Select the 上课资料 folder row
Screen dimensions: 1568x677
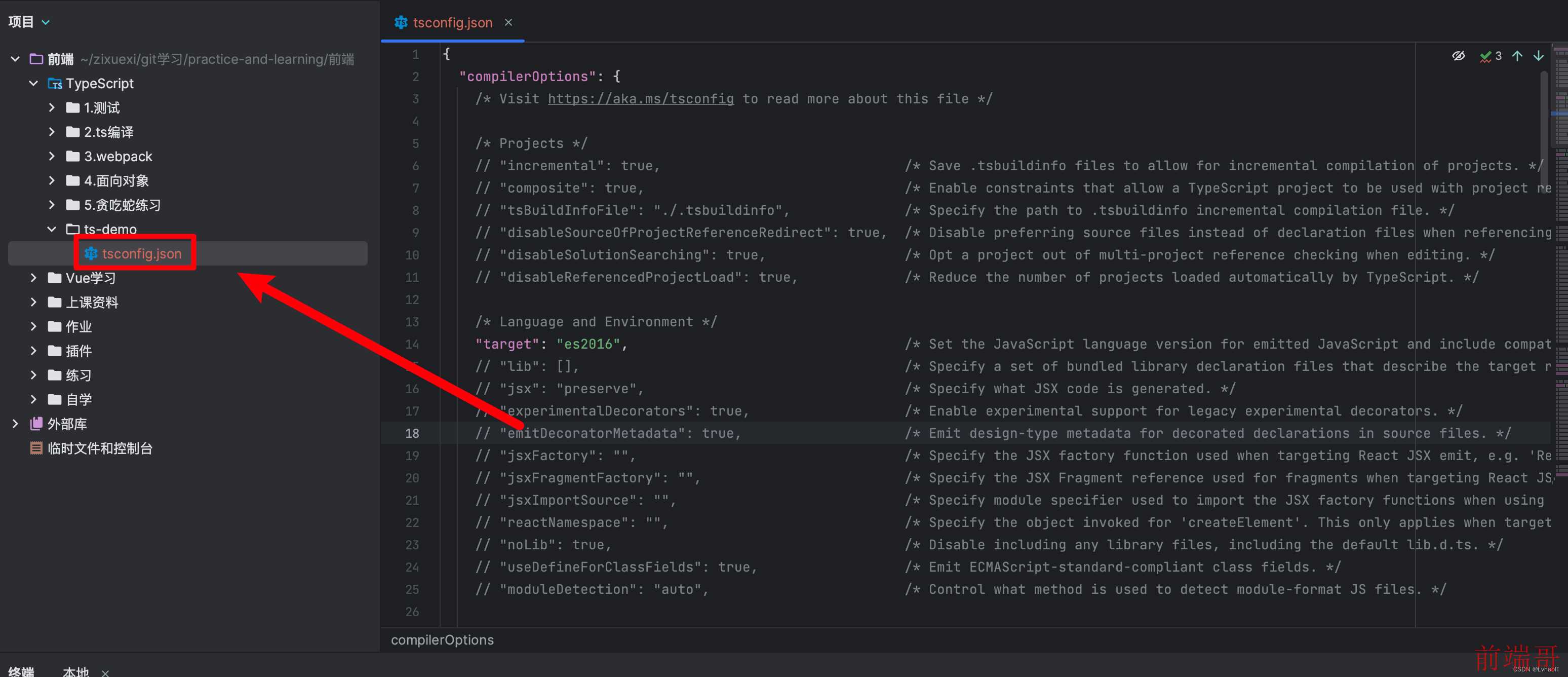[x=188, y=303]
